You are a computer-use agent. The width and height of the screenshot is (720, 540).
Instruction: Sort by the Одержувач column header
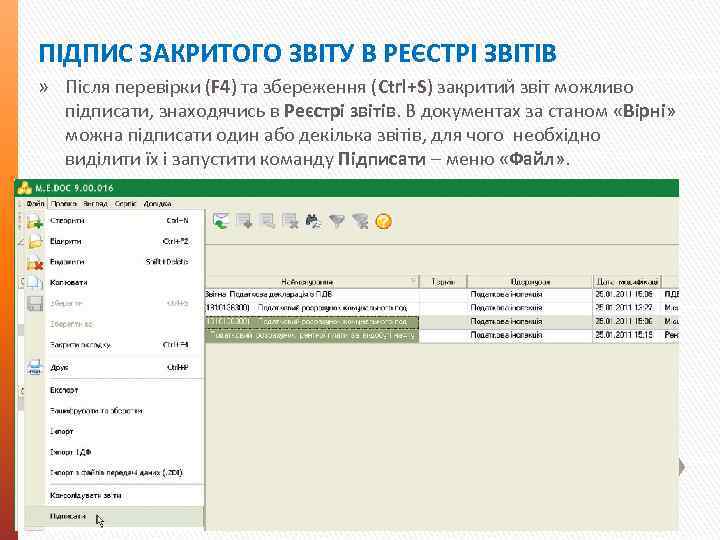point(530,281)
